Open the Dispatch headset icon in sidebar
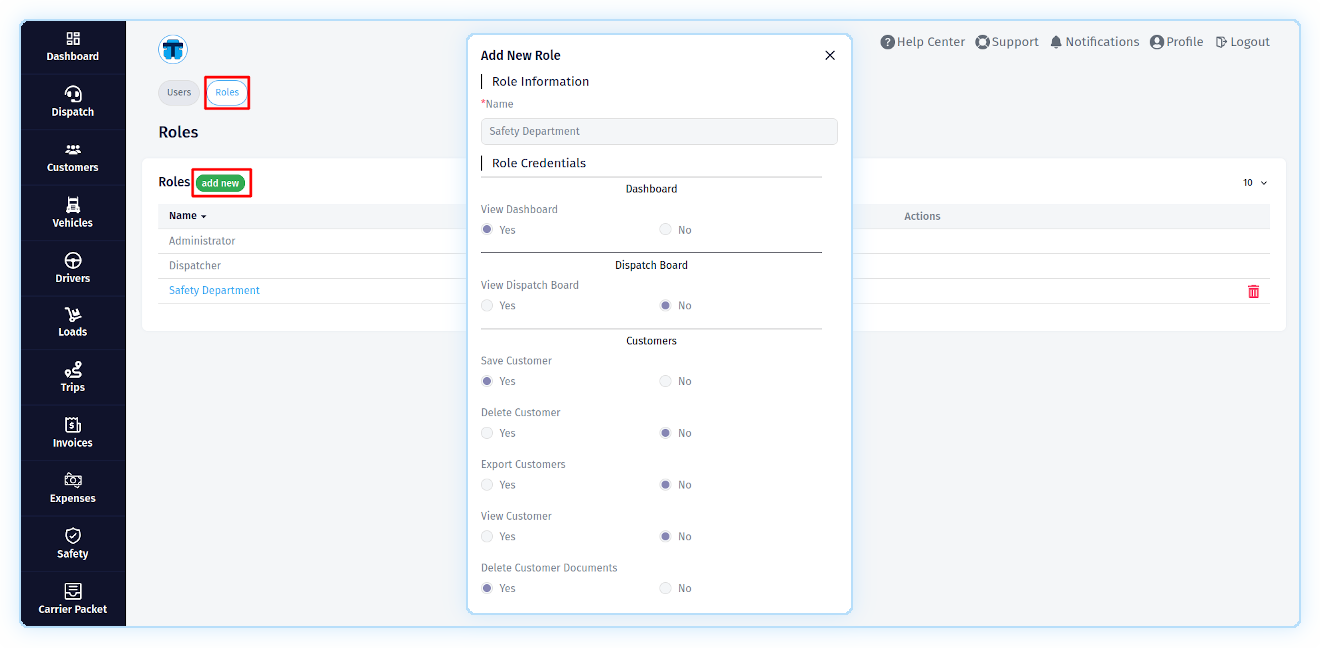 pos(73,94)
